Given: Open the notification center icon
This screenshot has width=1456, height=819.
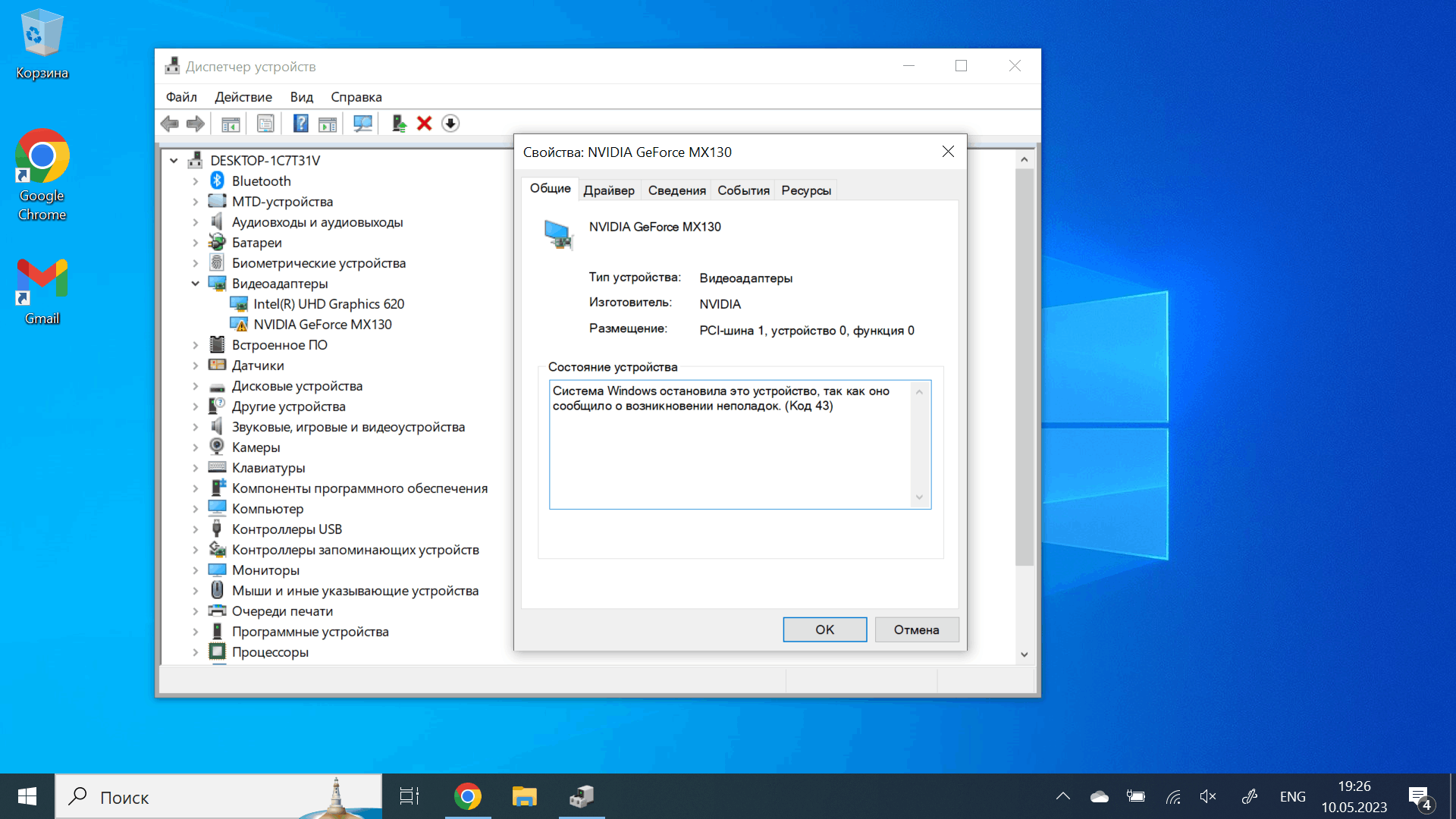Looking at the screenshot, I should 1420,797.
